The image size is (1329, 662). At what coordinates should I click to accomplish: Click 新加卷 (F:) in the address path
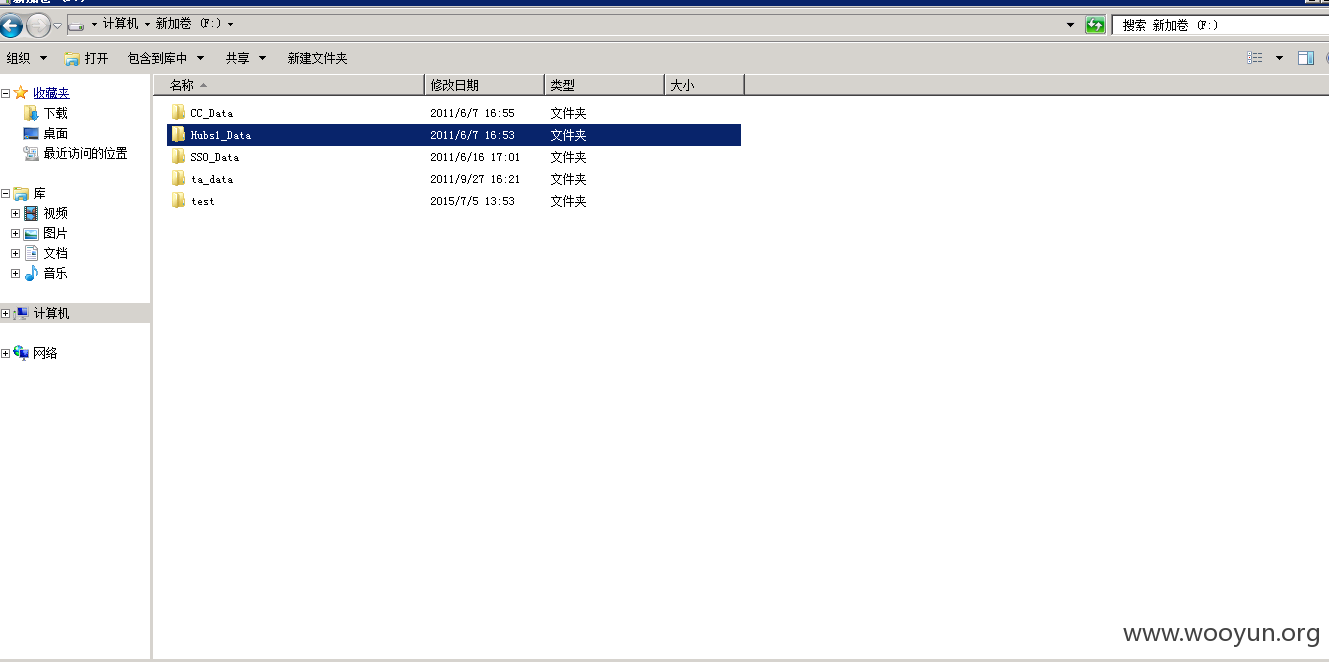189,24
